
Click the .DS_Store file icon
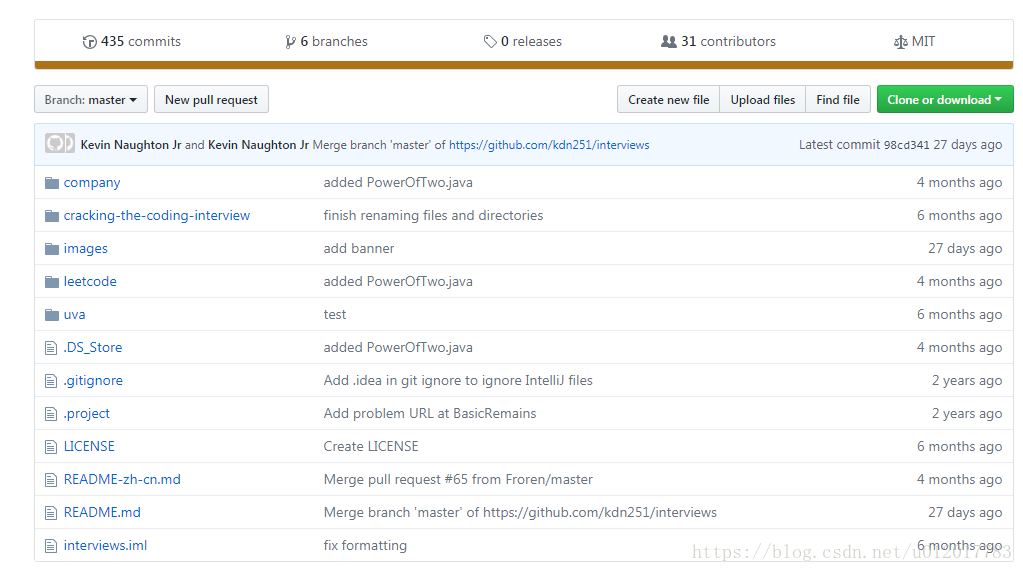tap(51, 348)
